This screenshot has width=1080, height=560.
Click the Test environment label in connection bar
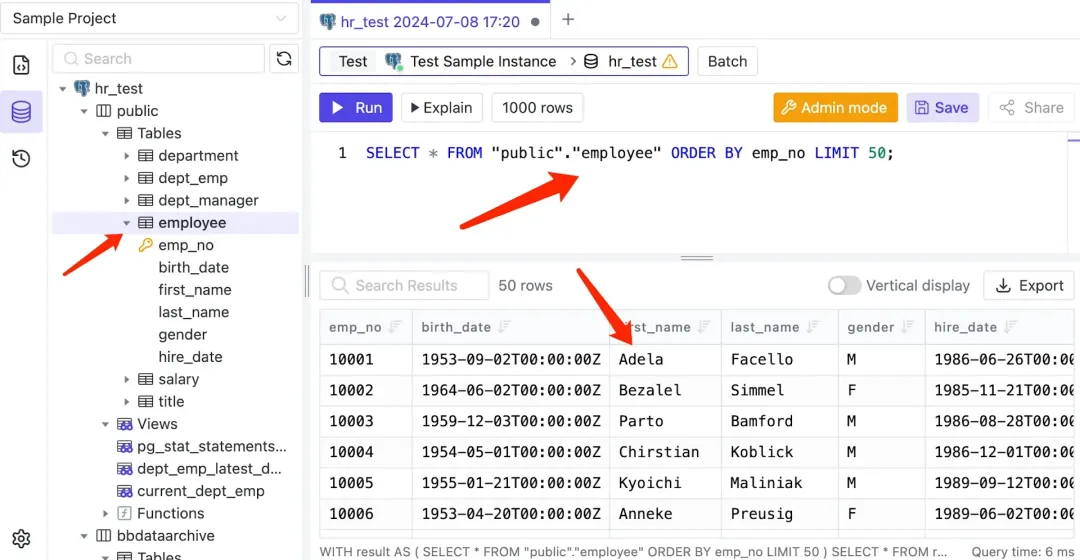coord(353,61)
